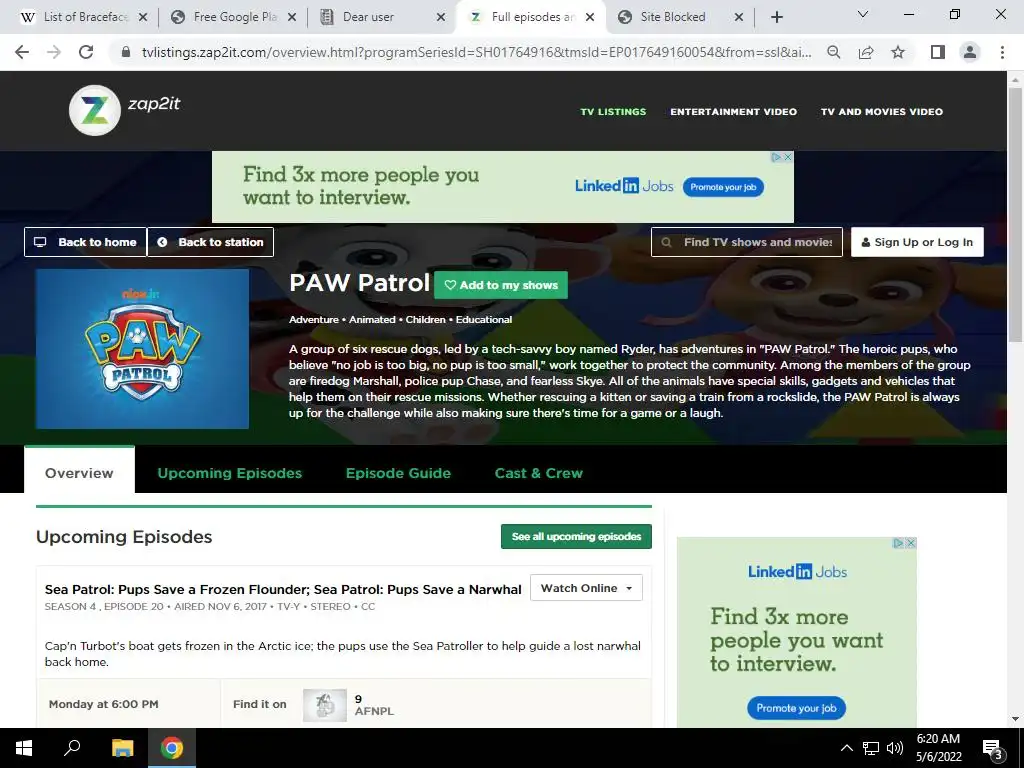Image resolution: width=1024 pixels, height=768 pixels.
Task: Open a new browser tab
Action: (776, 17)
